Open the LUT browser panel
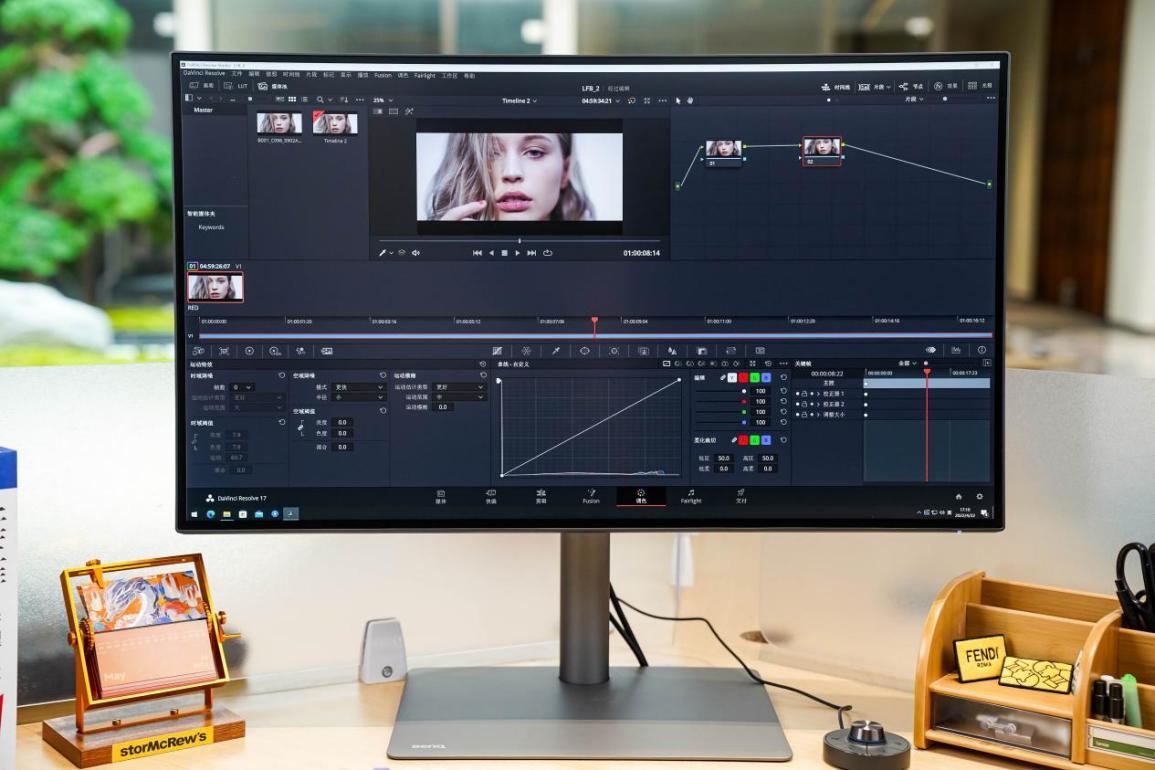This screenshot has height=770, width=1155. pyautogui.click(x=236, y=86)
